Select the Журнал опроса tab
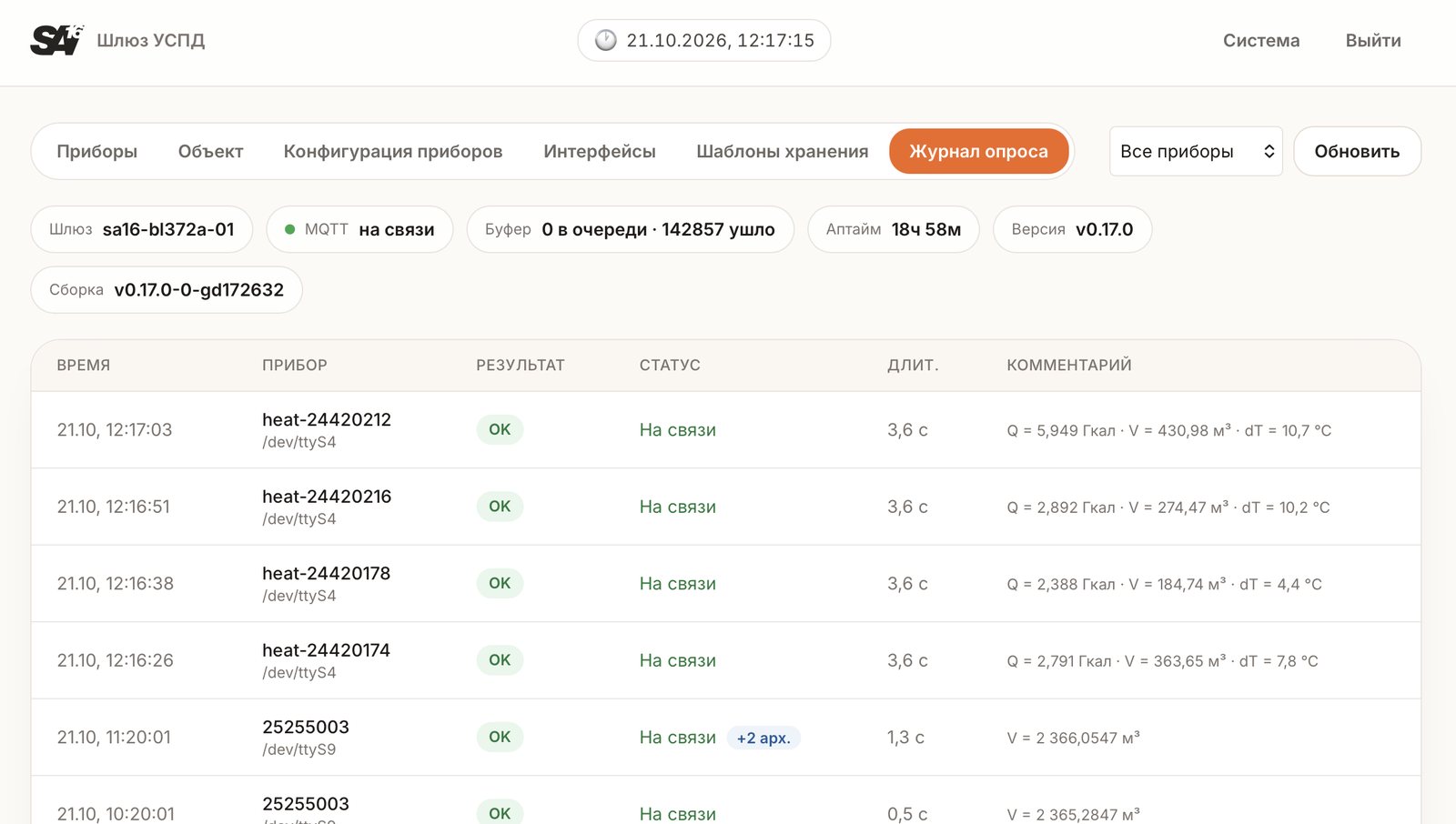Screen dimensions: 1456x824 (x=979, y=151)
